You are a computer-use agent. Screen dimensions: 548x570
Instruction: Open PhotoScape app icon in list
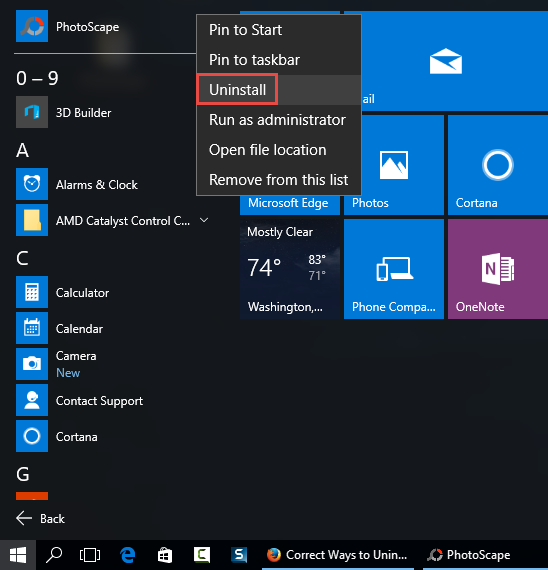pyautogui.click(x=32, y=26)
